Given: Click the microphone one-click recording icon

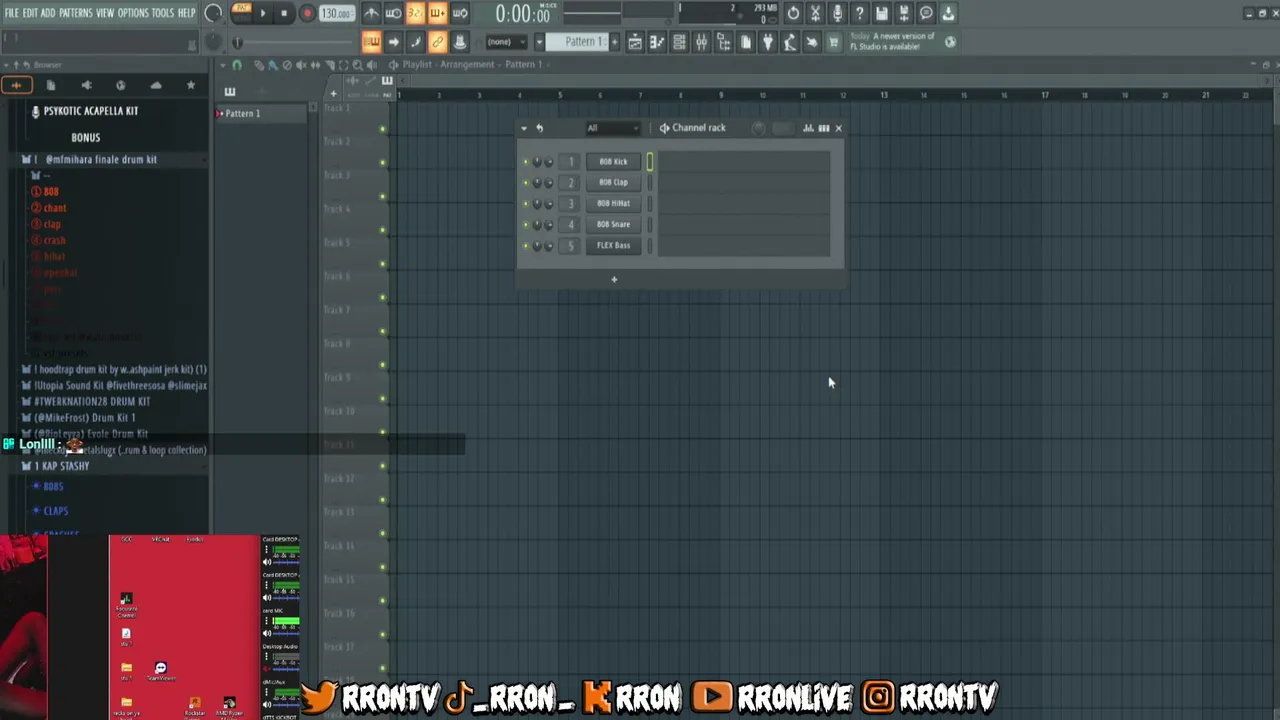Looking at the screenshot, I should pos(837,13).
